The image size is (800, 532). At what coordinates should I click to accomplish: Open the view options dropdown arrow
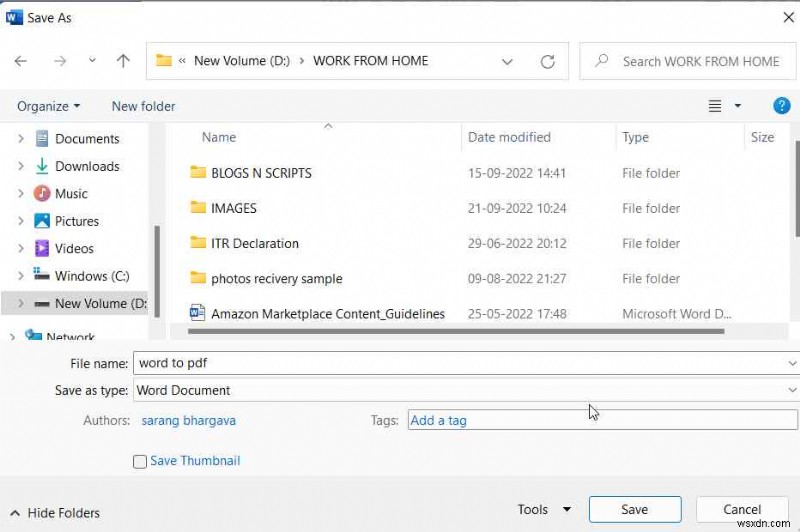[x=738, y=106]
